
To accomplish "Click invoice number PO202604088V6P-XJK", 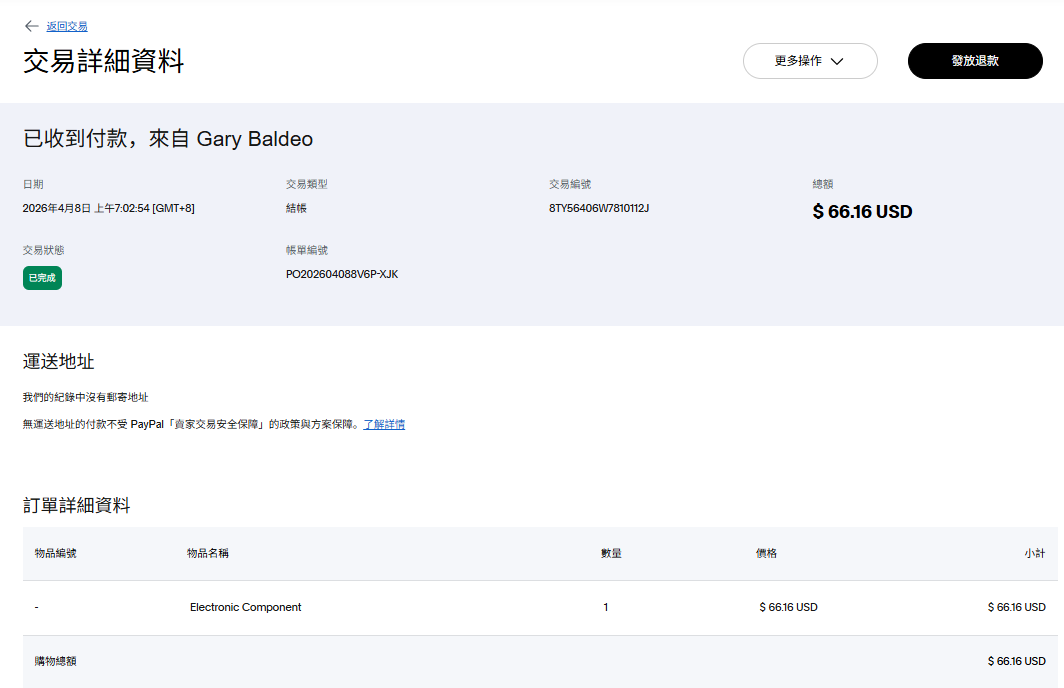I will 342,274.
